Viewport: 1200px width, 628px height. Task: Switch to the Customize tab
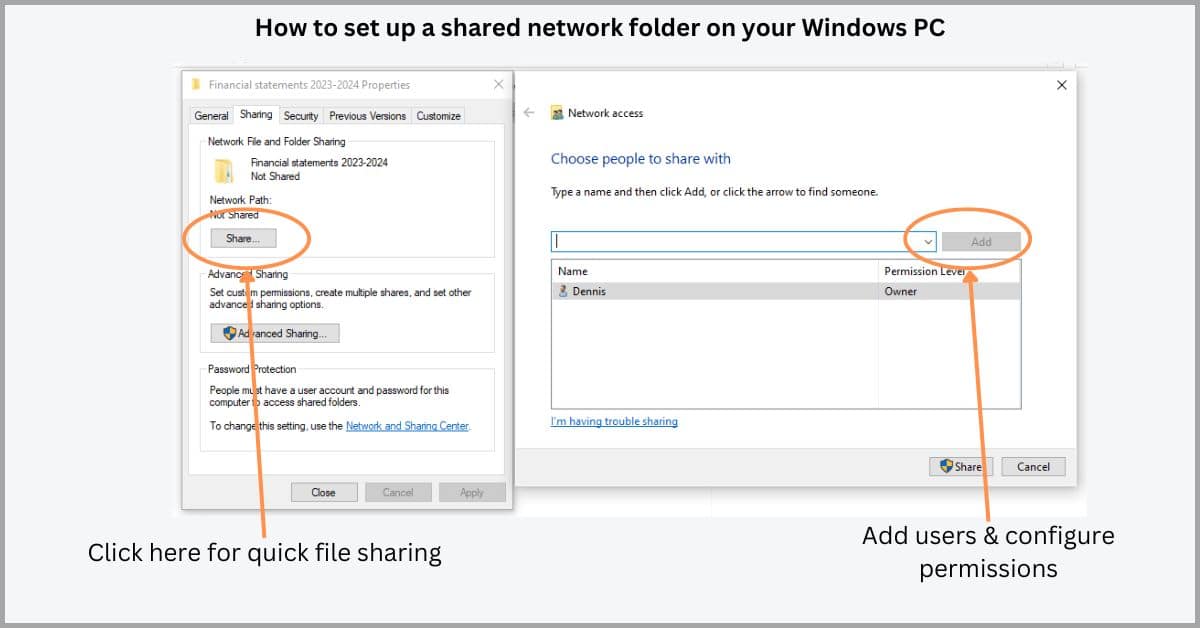click(x=438, y=116)
